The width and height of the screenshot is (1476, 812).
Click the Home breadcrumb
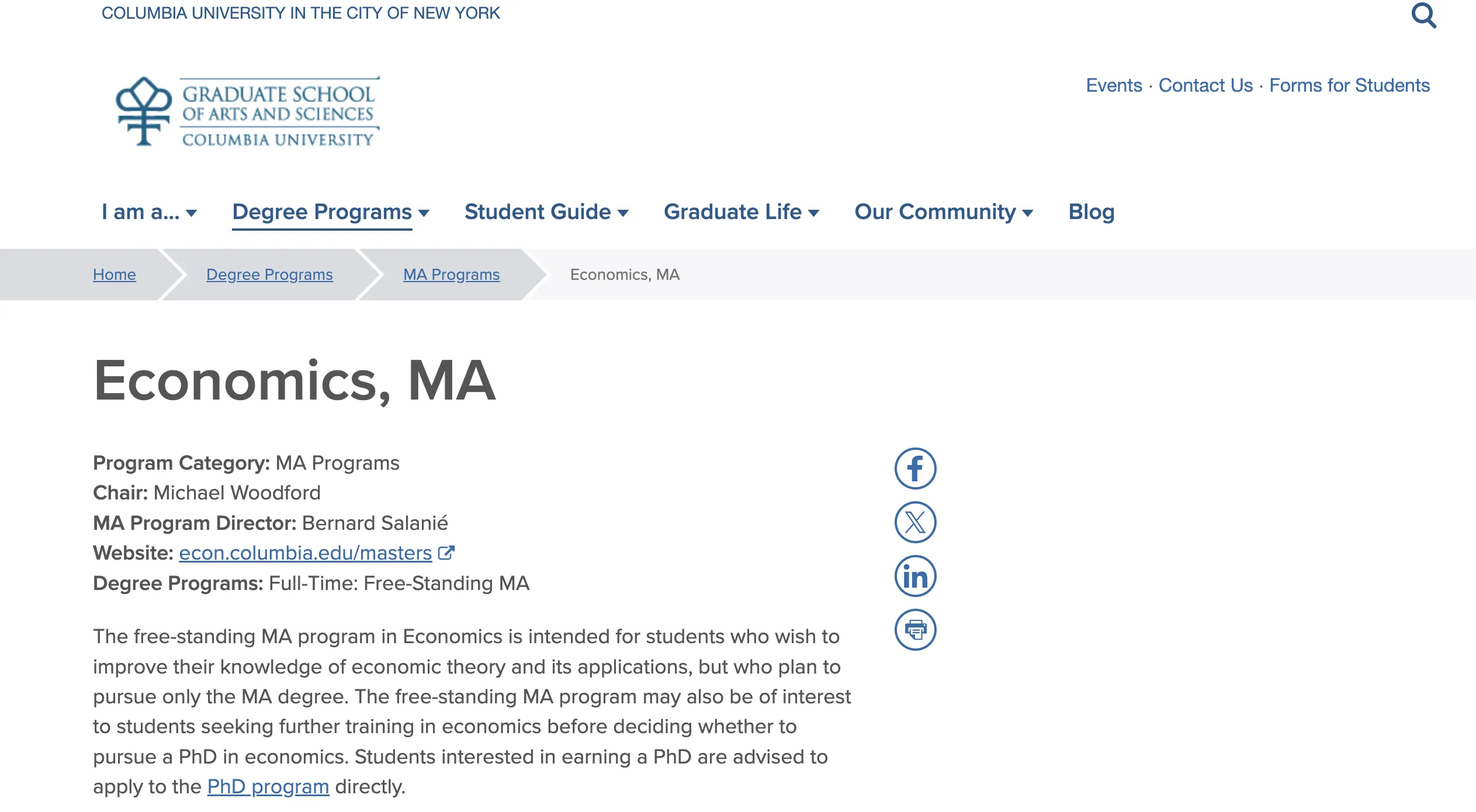[115, 275]
